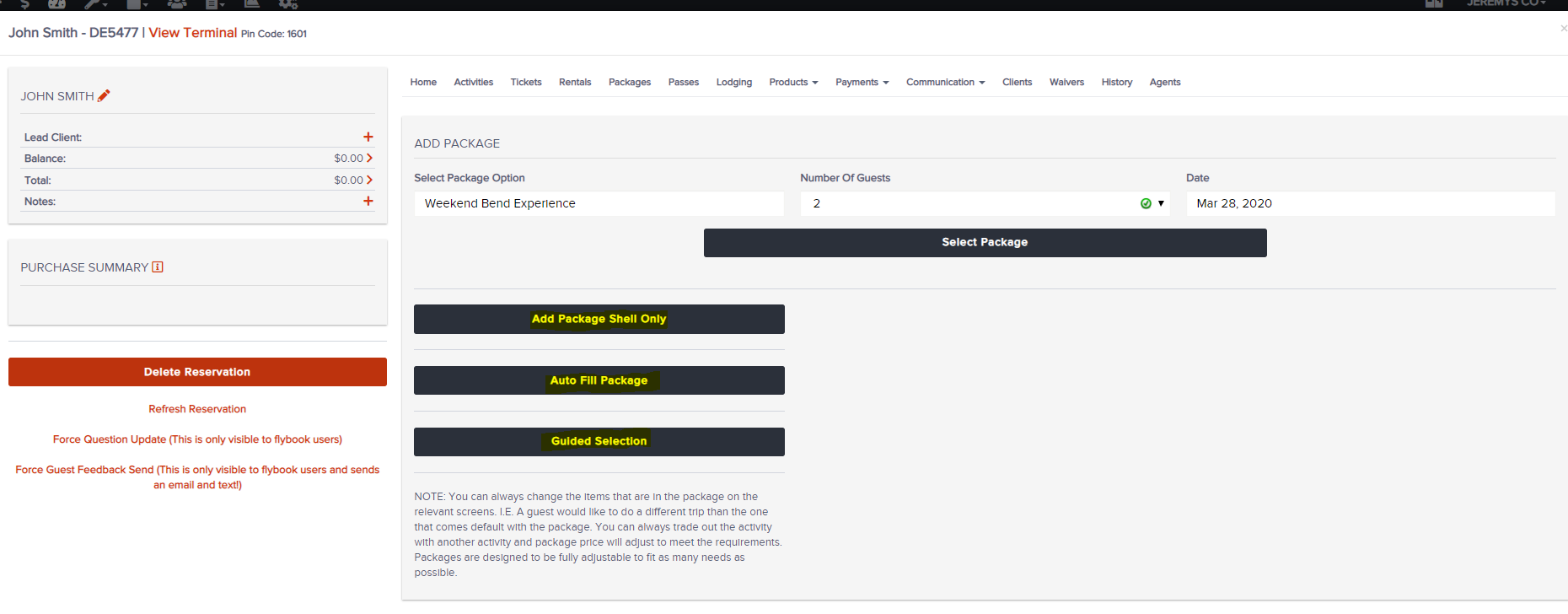Click the Auto Fill Package button

coord(599,380)
